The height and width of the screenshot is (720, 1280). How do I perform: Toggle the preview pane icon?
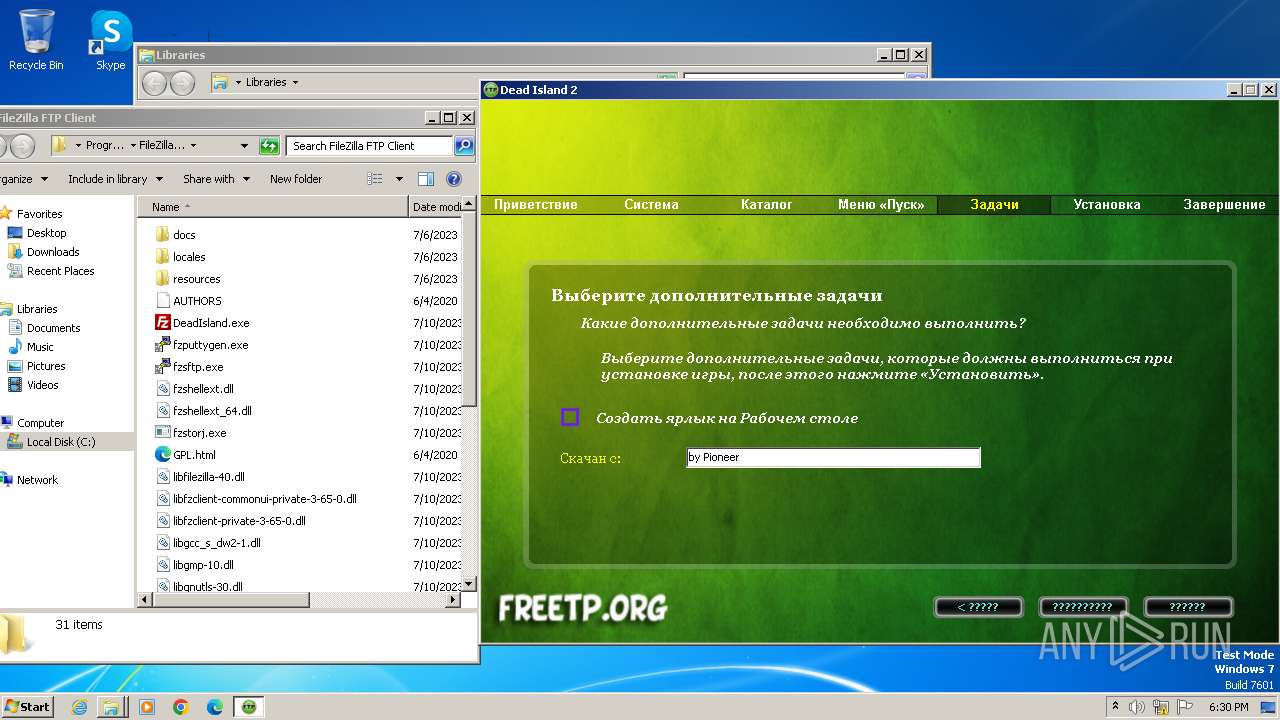tap(426, 179)
